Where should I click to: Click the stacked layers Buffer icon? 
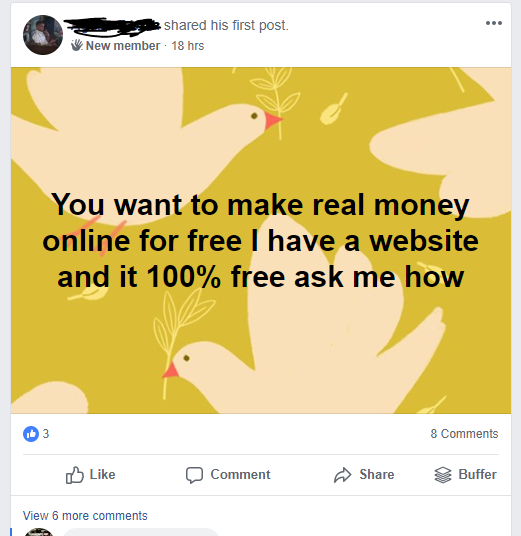click(x=443, y=475)
